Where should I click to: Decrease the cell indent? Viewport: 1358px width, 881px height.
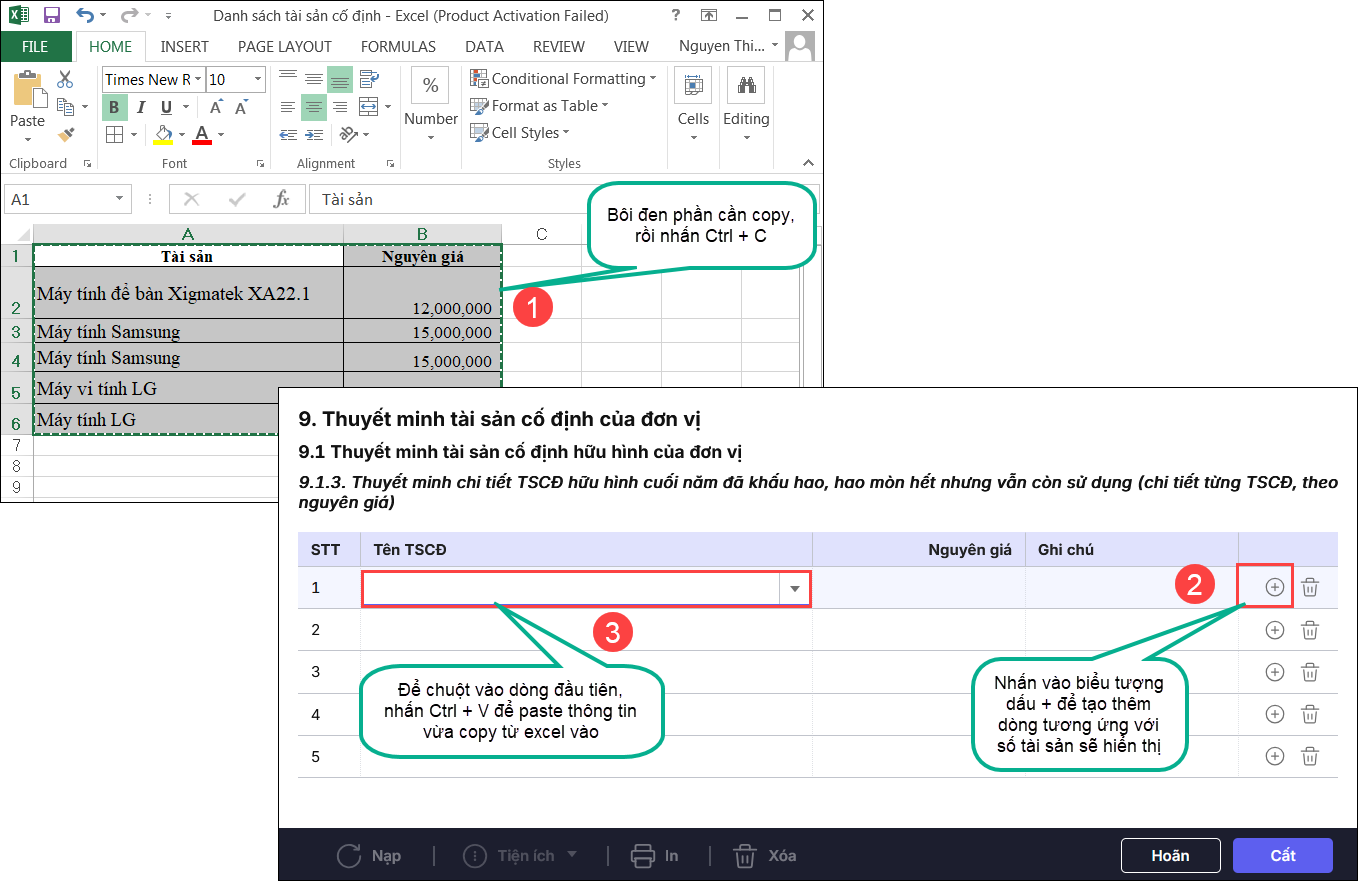(x=288, y=134)
